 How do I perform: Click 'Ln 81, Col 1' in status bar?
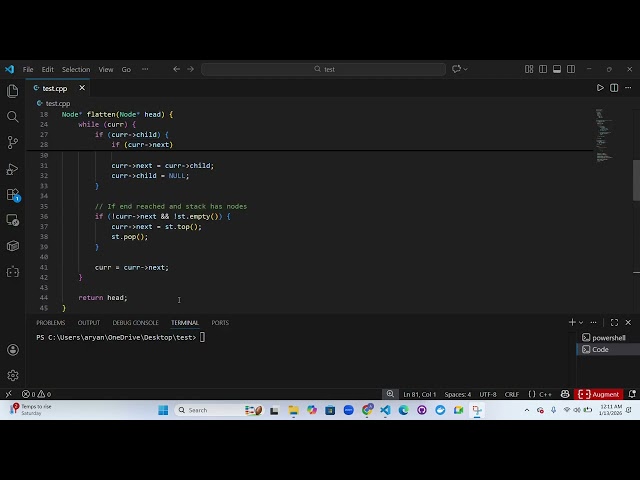[x=420, y=394]
